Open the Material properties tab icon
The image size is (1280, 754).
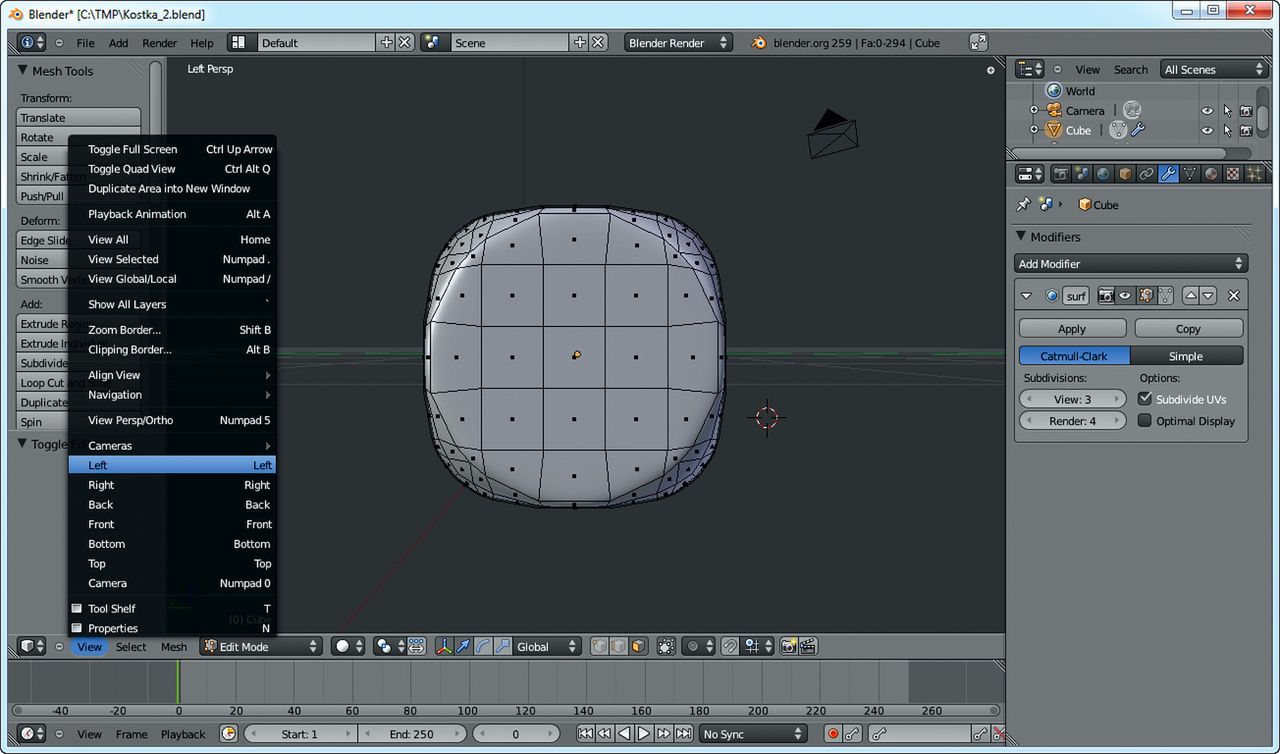click(1211, 174)
